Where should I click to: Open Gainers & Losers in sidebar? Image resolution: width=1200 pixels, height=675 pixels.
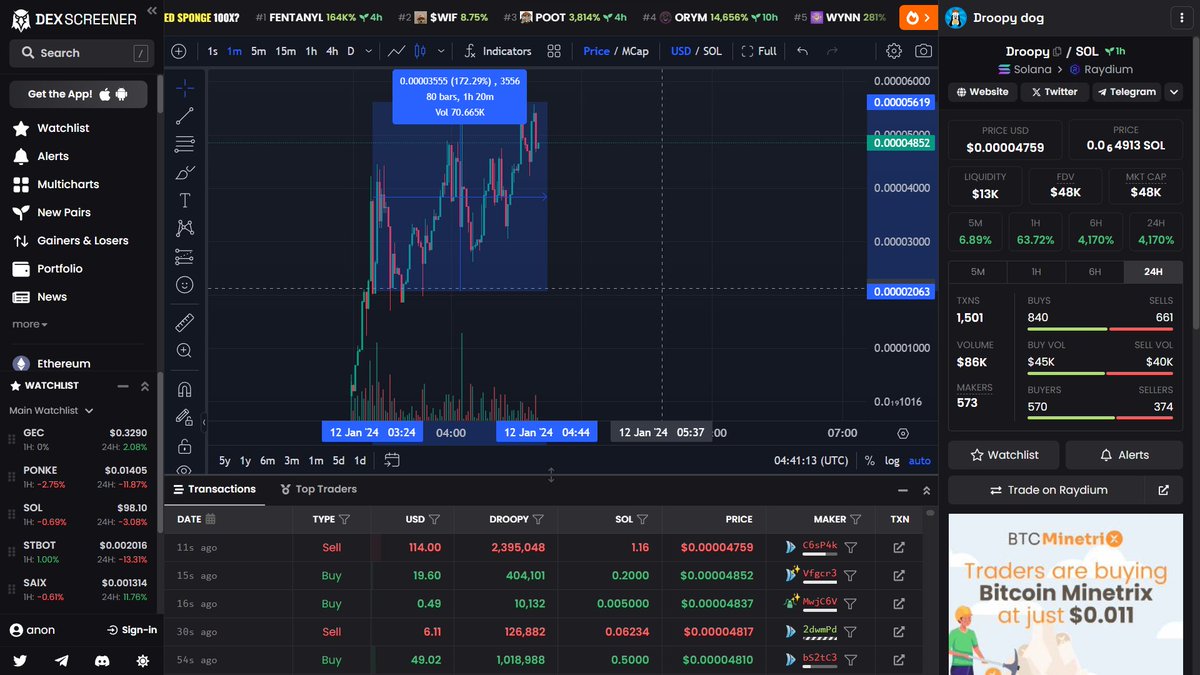83,240
